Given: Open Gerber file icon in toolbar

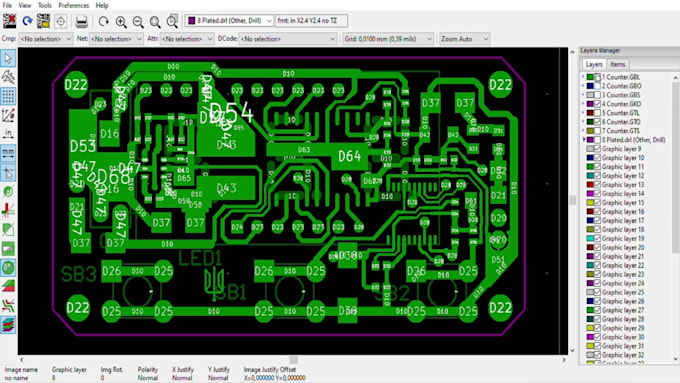Looking at the screenshot, I should 43,21.
